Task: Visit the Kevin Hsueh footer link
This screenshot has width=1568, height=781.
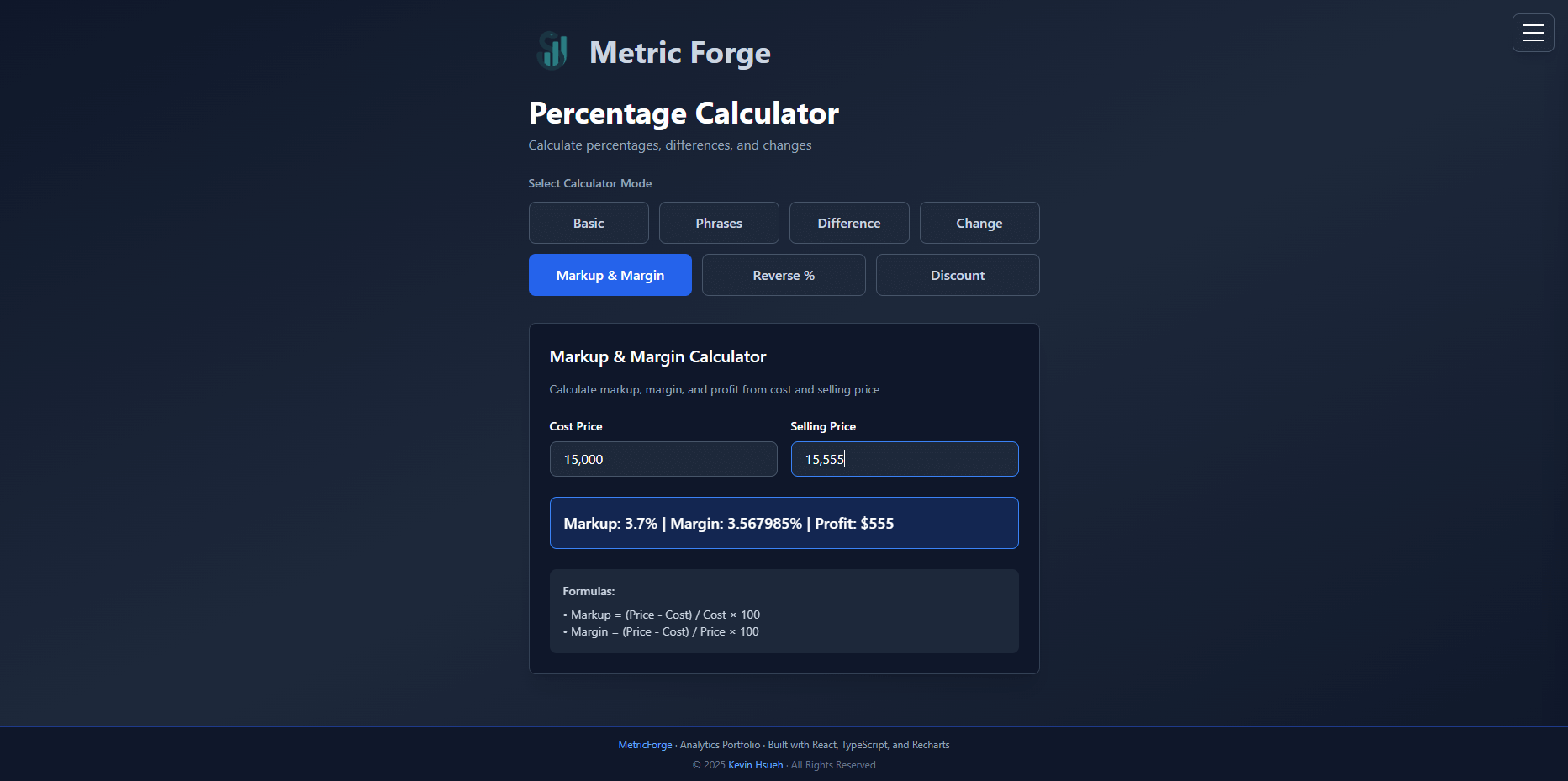Action: 755,765
